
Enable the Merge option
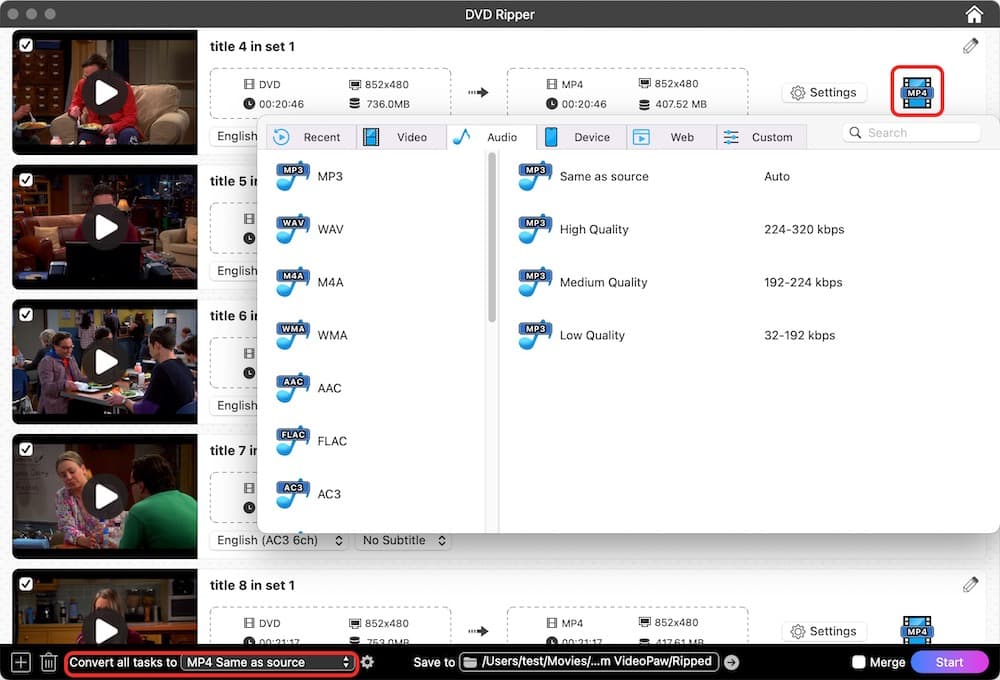pos(858,661)
